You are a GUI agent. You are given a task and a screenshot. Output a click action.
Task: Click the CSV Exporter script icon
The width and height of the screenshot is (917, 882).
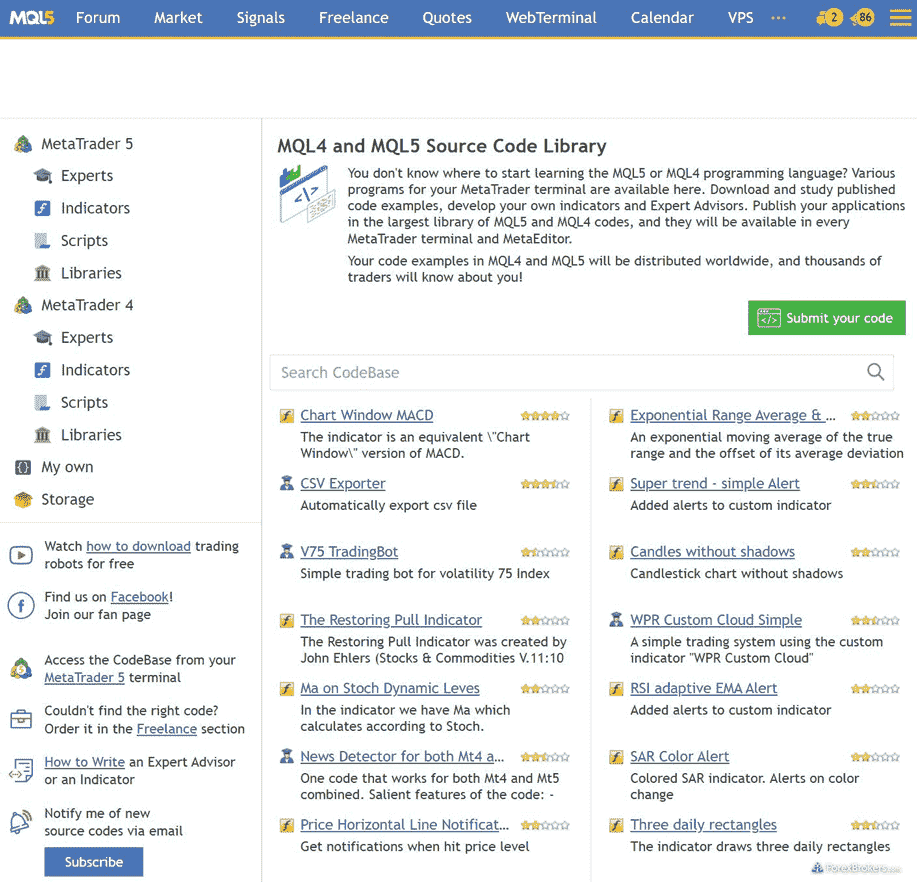tap(287, 484)
